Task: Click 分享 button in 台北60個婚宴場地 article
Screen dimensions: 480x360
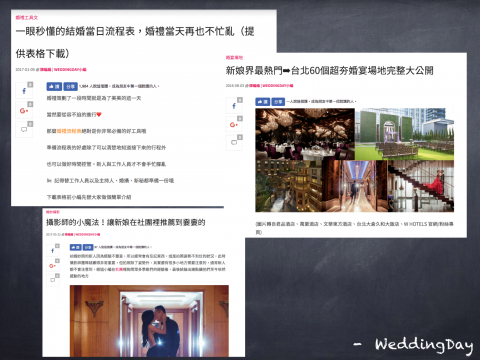Action: tap(278, 102)
